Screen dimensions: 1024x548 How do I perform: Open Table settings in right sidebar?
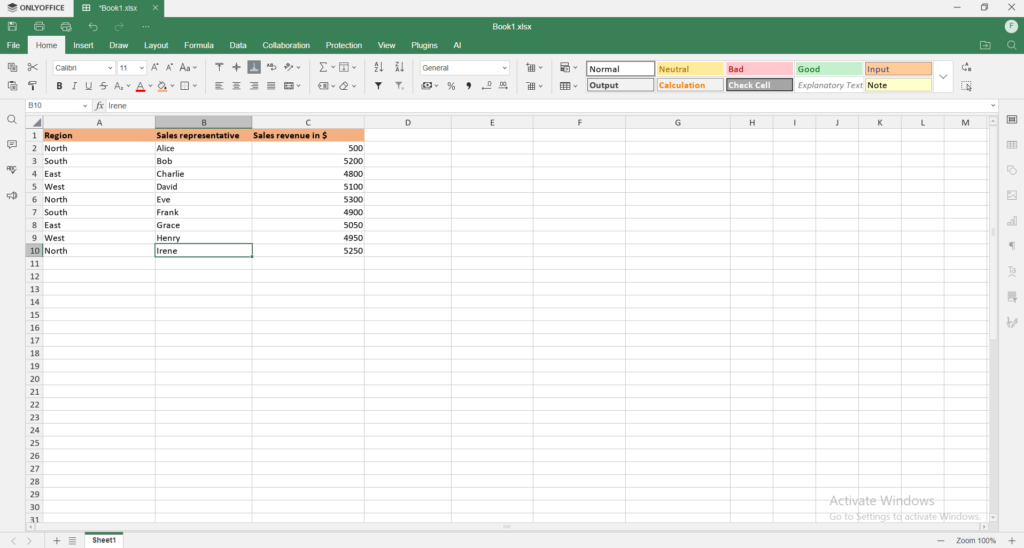(1012, 144)
